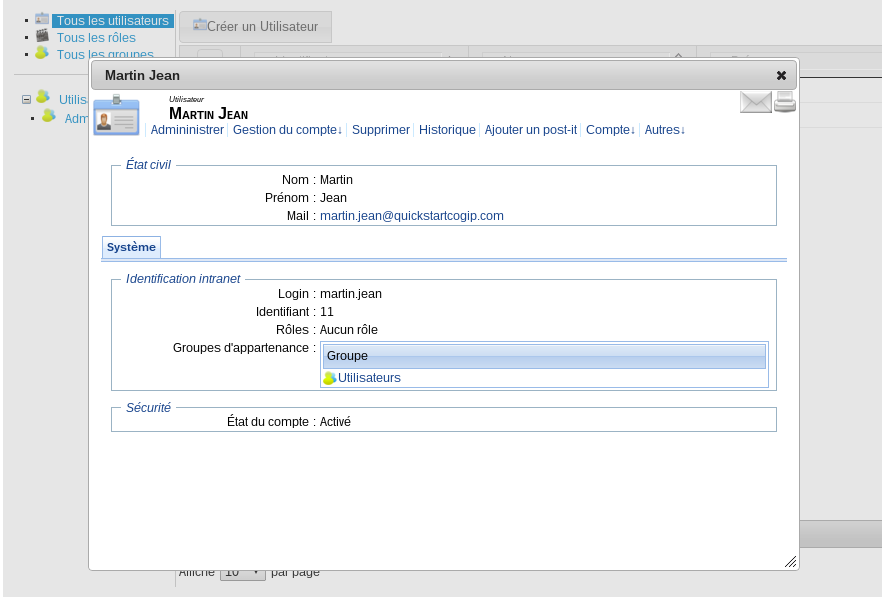Open the per-page count dropdown

tap(243, 573)
